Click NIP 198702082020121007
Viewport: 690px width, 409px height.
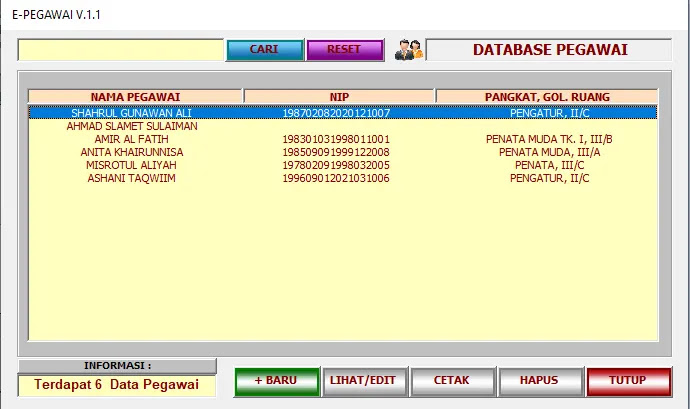point(336,113)
